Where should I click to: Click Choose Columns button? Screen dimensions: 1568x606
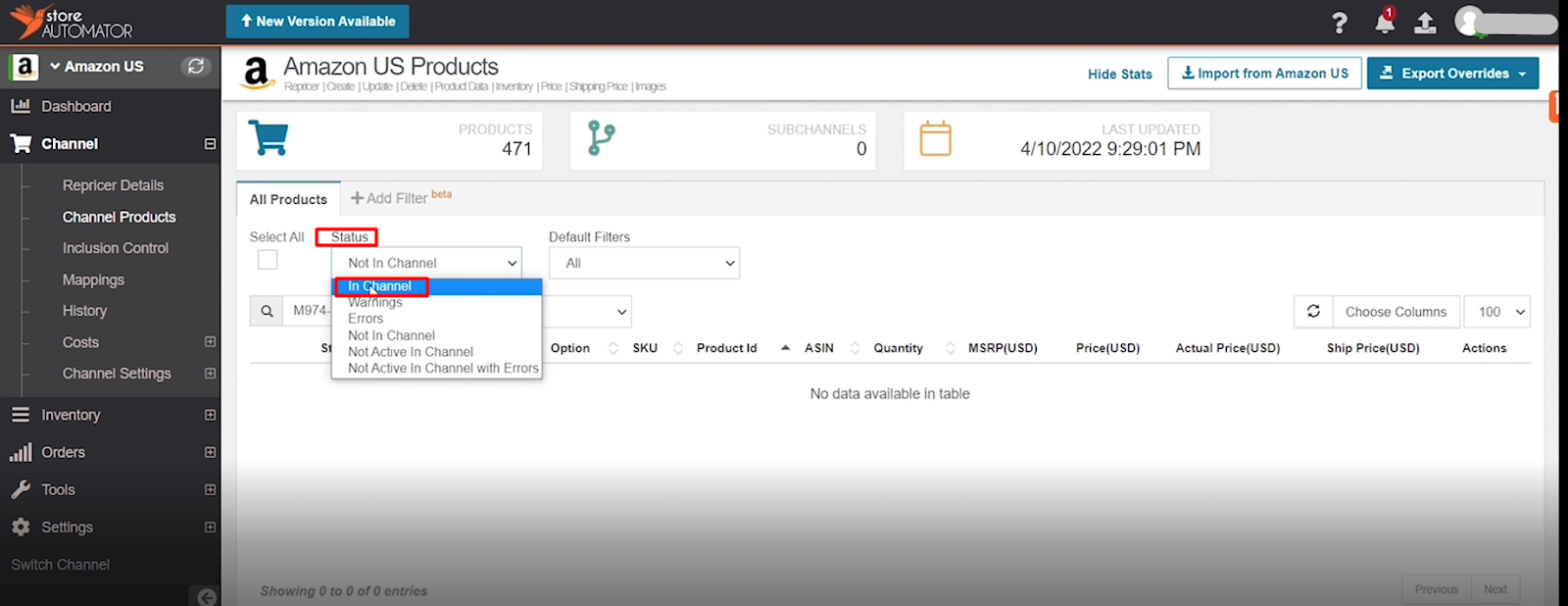tap(1396, 312)
